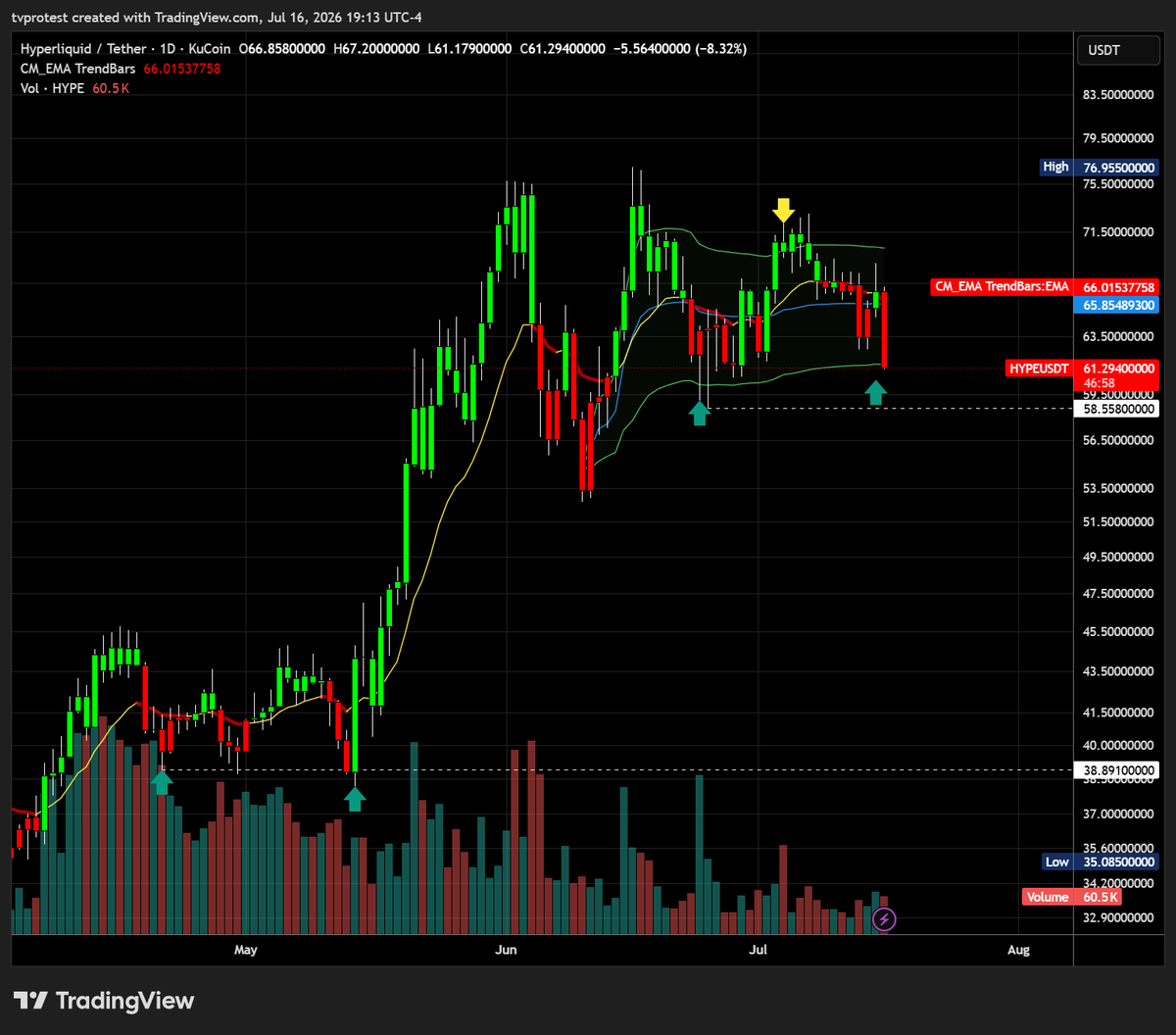This screenshot has height=1035, width=1176.
Task: Click the 32.90000000 price scale tick
Action: (1120, 917)
